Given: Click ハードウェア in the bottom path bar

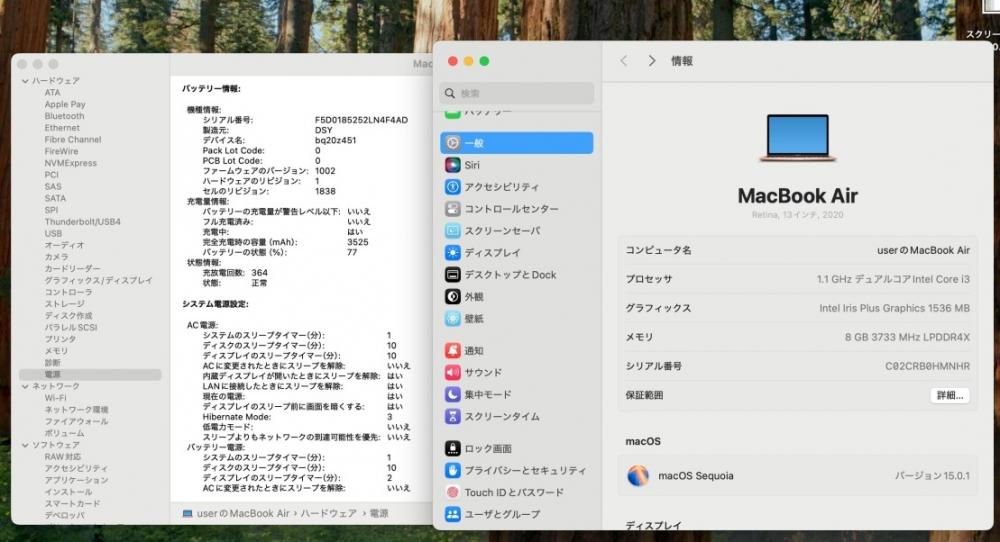Looking at the screenshot, I should (328, 513).
